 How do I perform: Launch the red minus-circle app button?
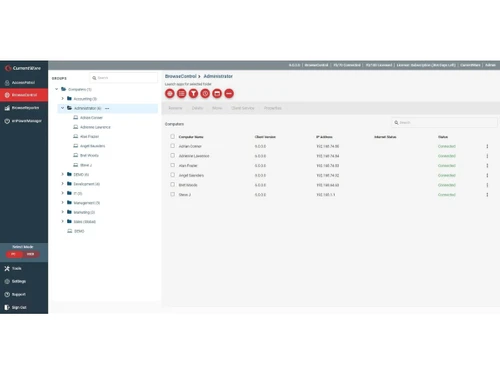tap(229, 94)
